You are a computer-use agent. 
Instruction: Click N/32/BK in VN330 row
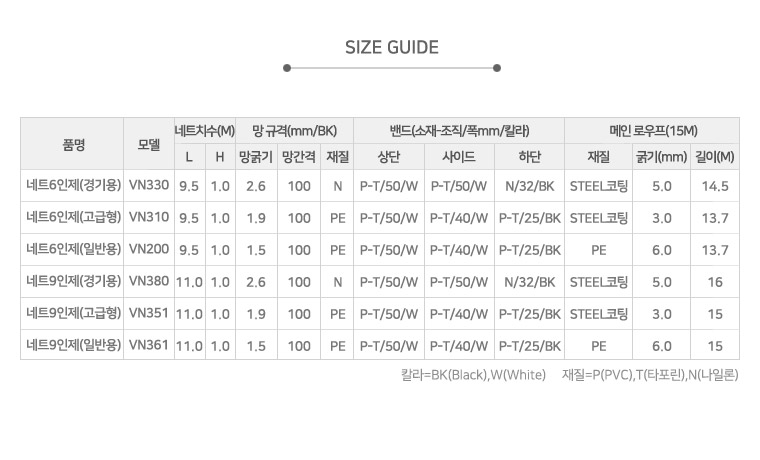point(529,186)
